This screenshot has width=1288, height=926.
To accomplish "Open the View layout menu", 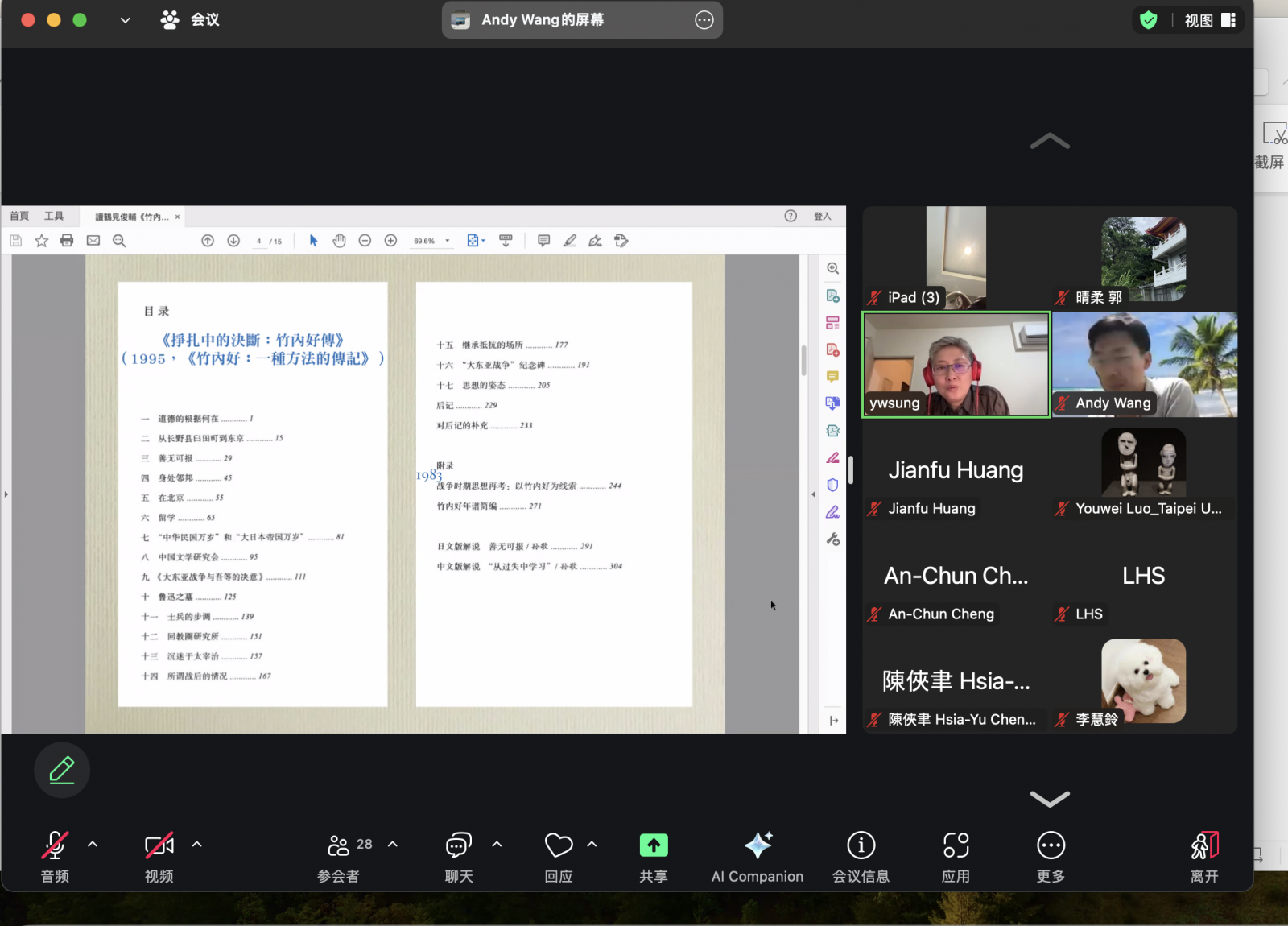I will 1209,20.
